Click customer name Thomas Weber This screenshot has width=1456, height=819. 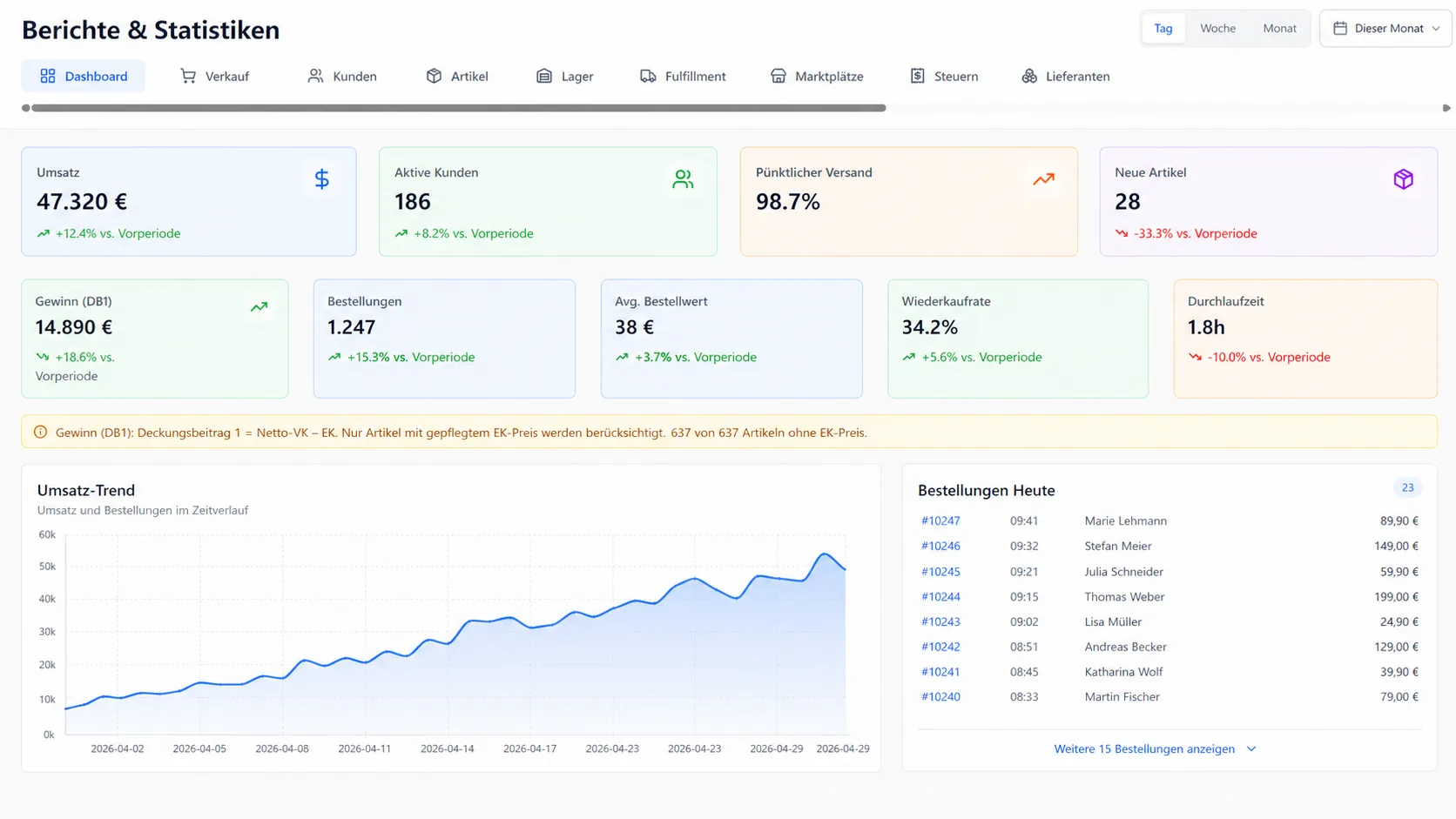tap(1124, 597)
